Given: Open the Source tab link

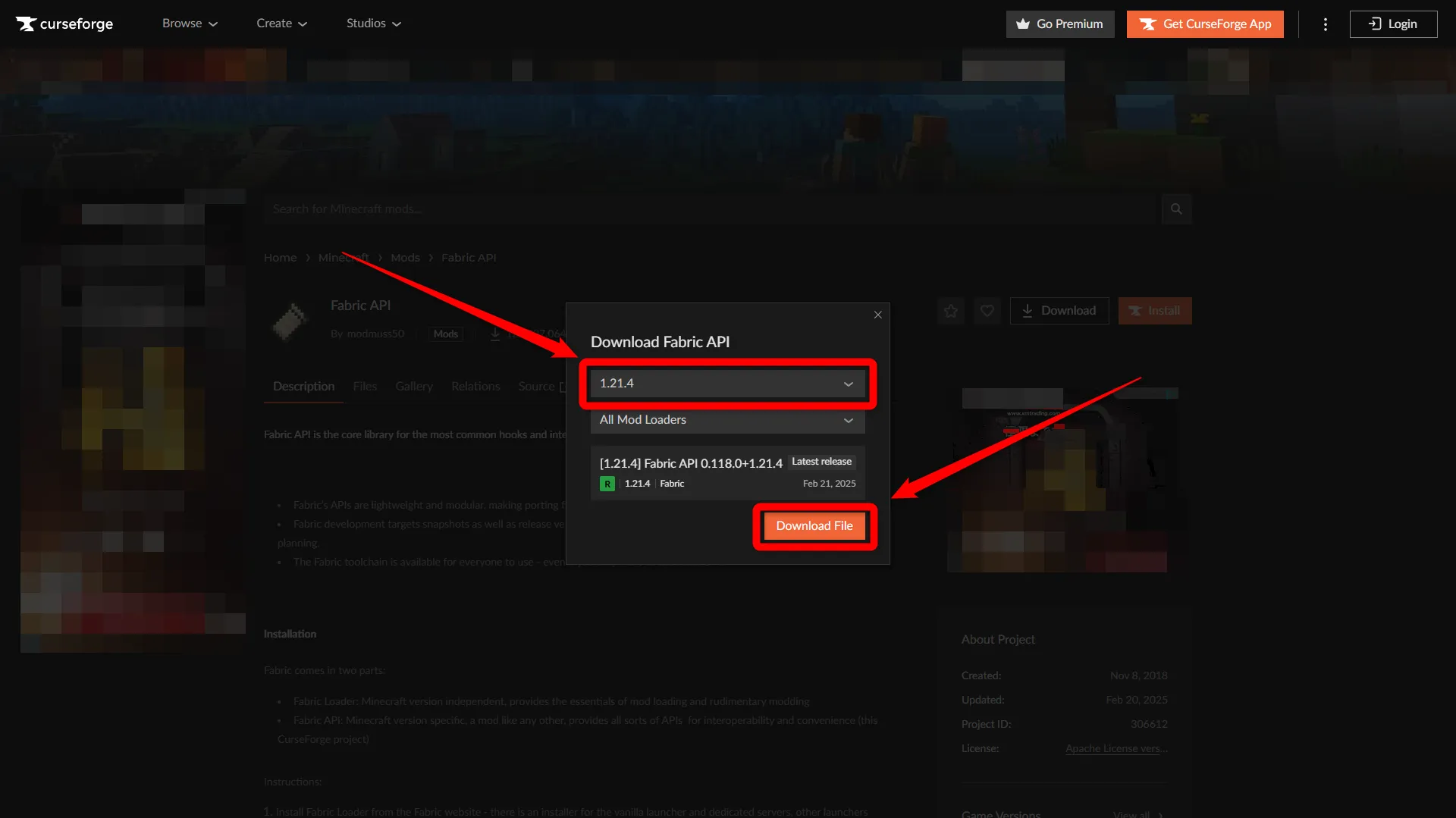Looking at the screenshot, I should pos(541,387).
